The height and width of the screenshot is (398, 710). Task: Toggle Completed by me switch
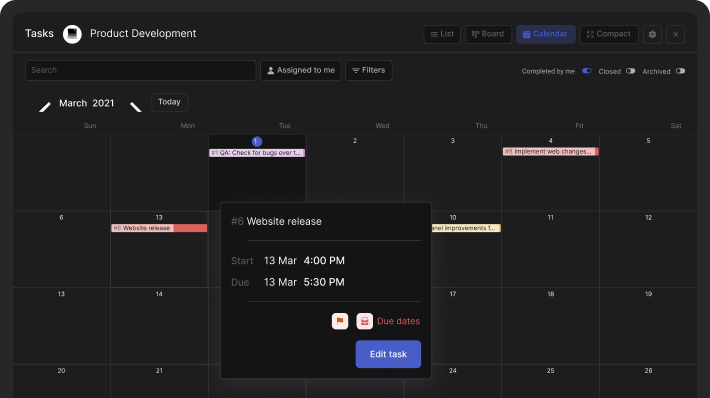(x=587, y=71)
